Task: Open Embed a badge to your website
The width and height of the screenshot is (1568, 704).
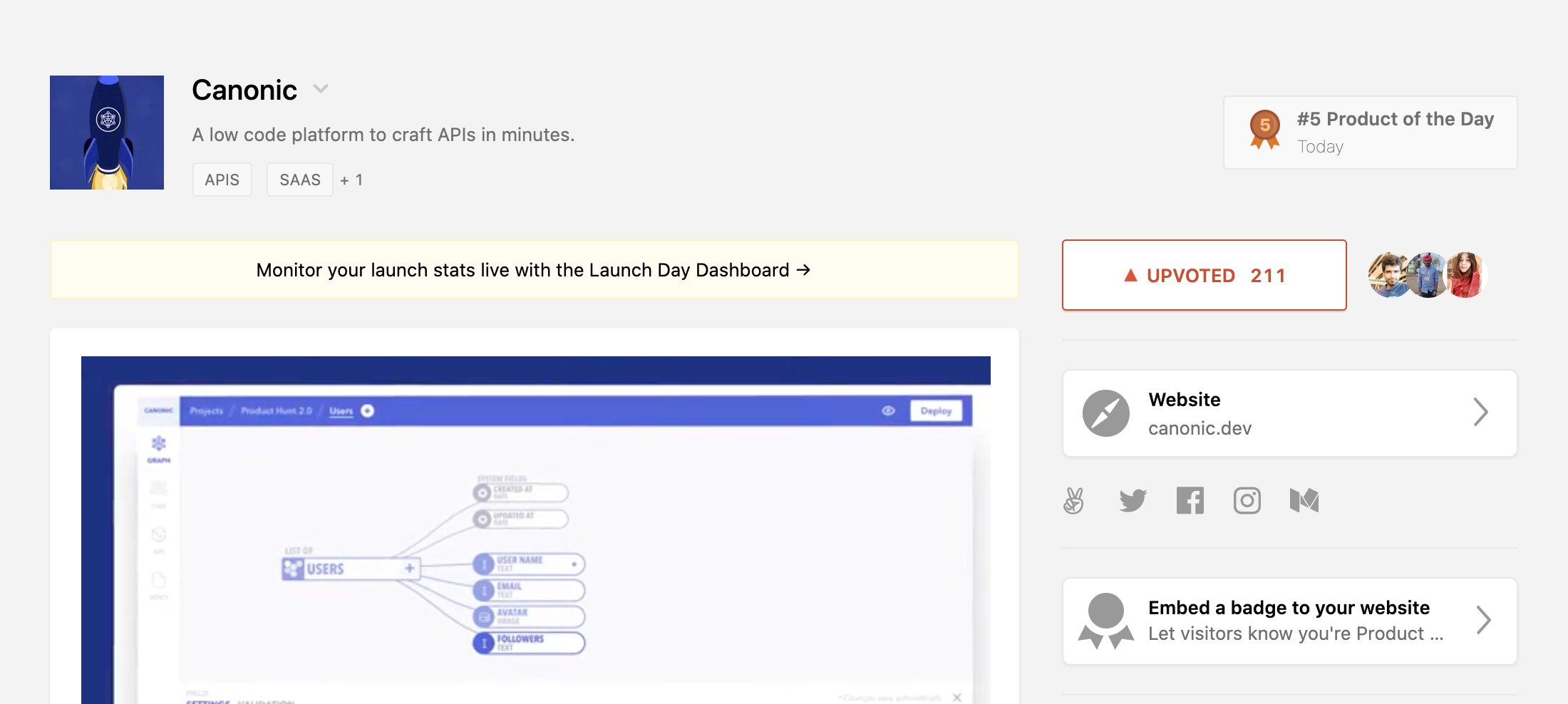Action: click(1290, 621)
